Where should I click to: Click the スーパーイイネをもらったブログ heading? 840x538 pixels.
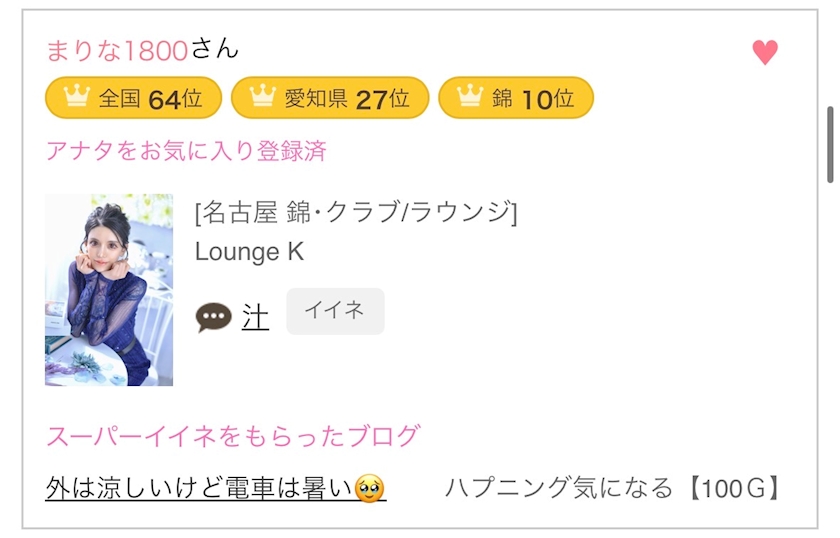(233, 436)
